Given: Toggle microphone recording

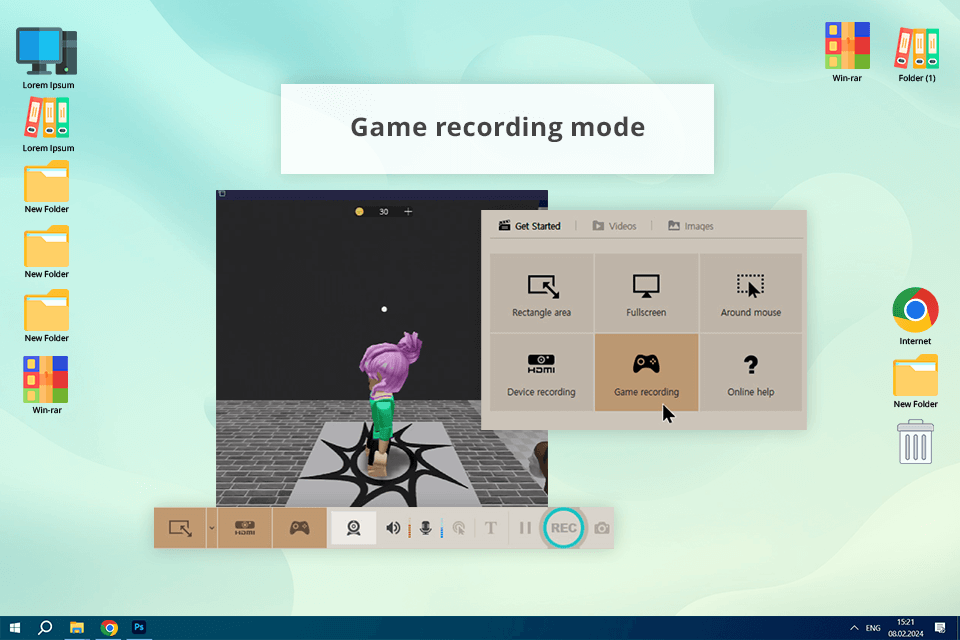Looking at the screenshot, I should pyautogui.click(x=426, y=528).
